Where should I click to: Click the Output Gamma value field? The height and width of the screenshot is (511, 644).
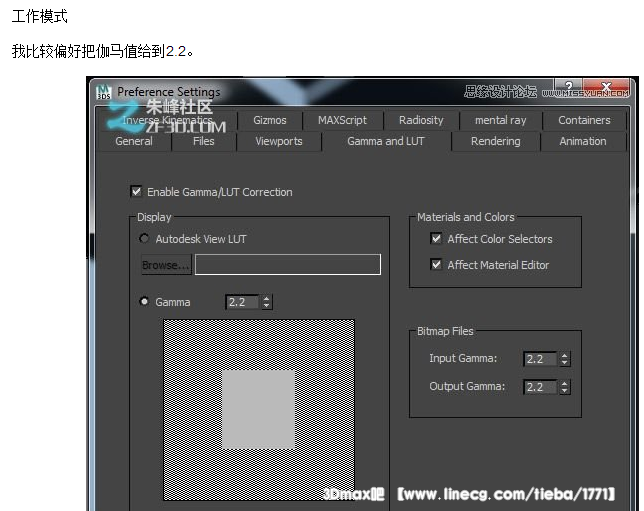(540, 387)
